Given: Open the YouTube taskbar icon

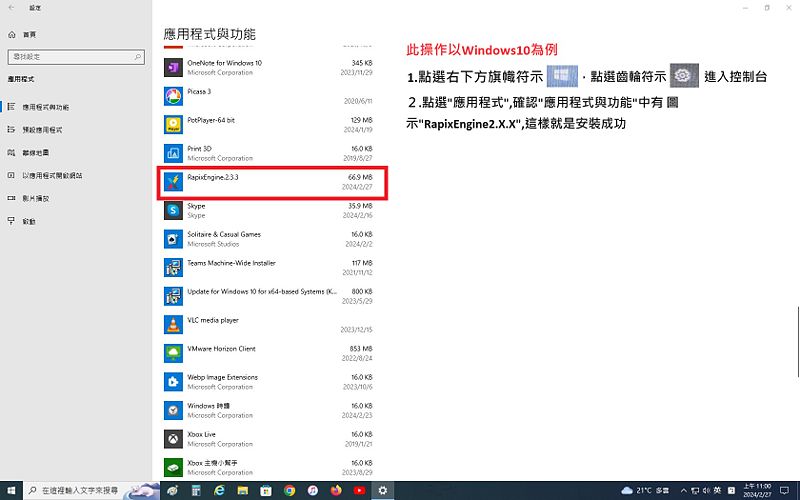Looking at the screenshot, I should tap(359, 490).
